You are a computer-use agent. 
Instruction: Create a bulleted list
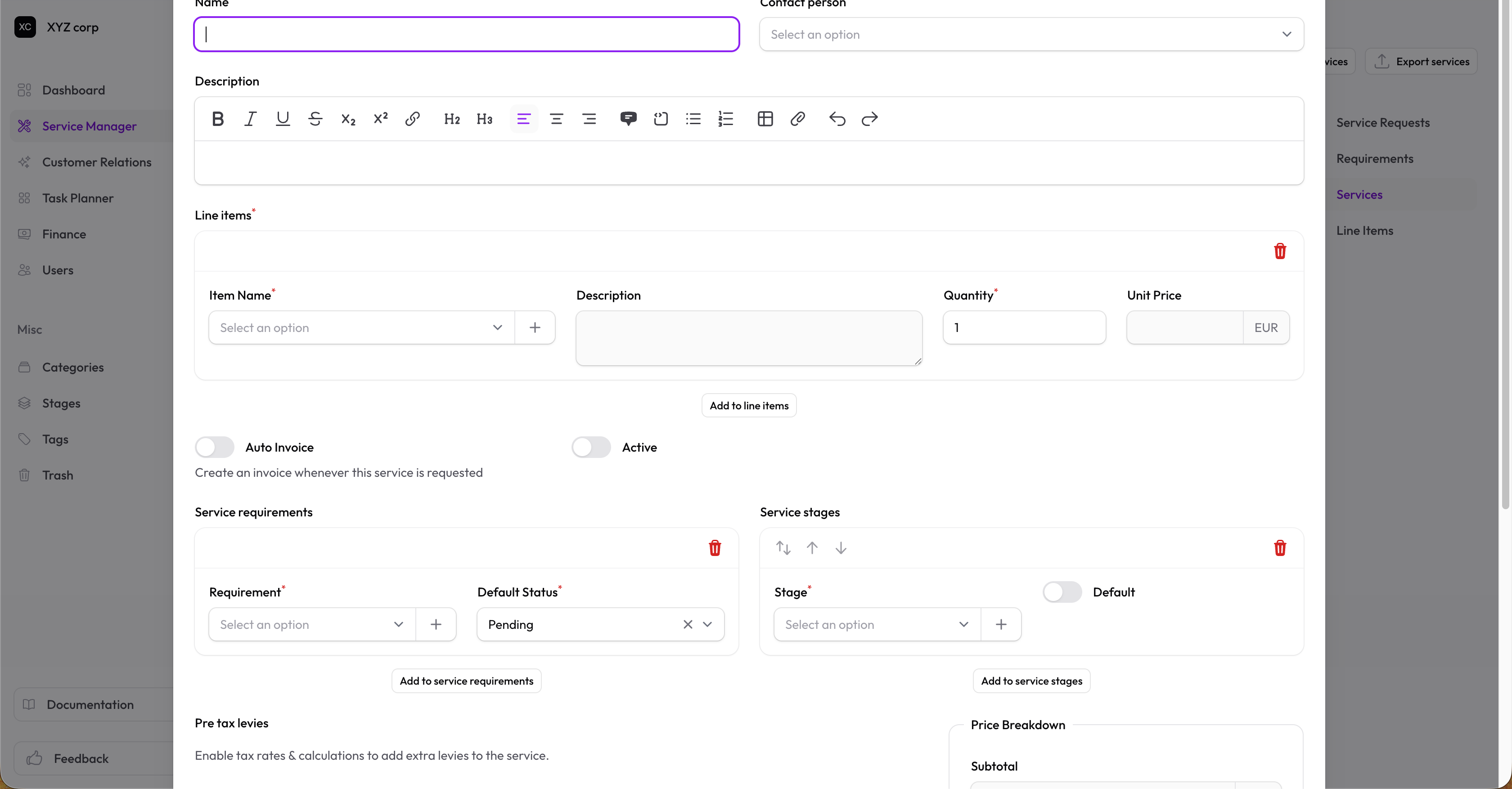(x=693, y=119)
